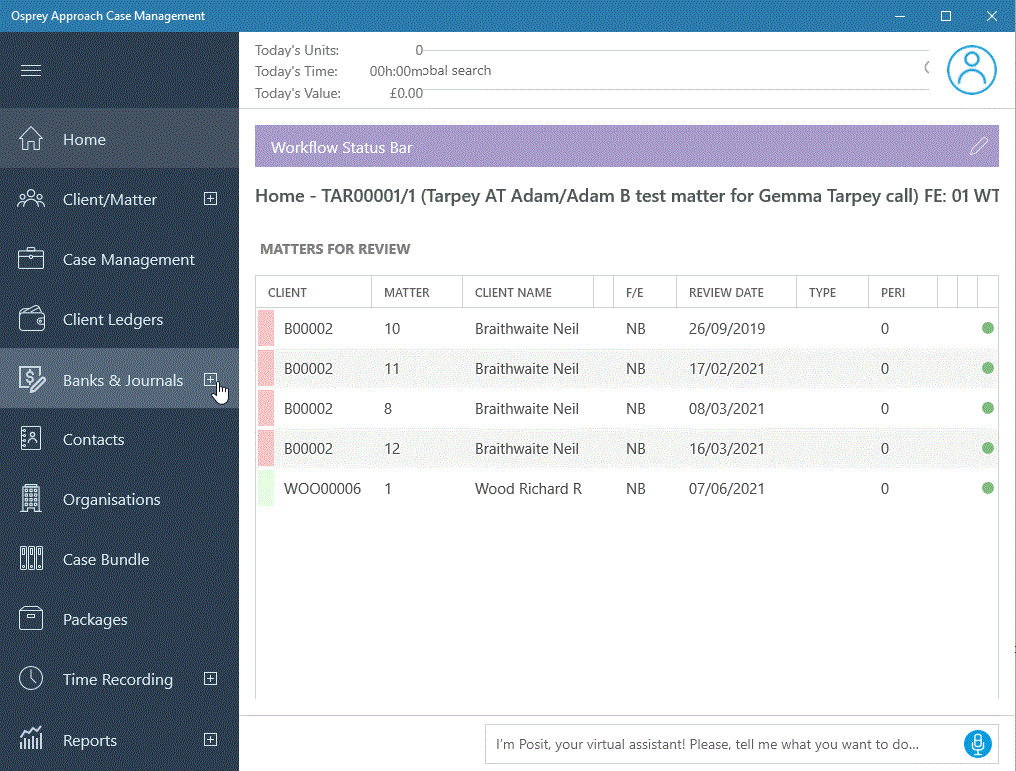Click the Banks & Journals dollar icon
1016x771 pixels.
click(31, 379)
